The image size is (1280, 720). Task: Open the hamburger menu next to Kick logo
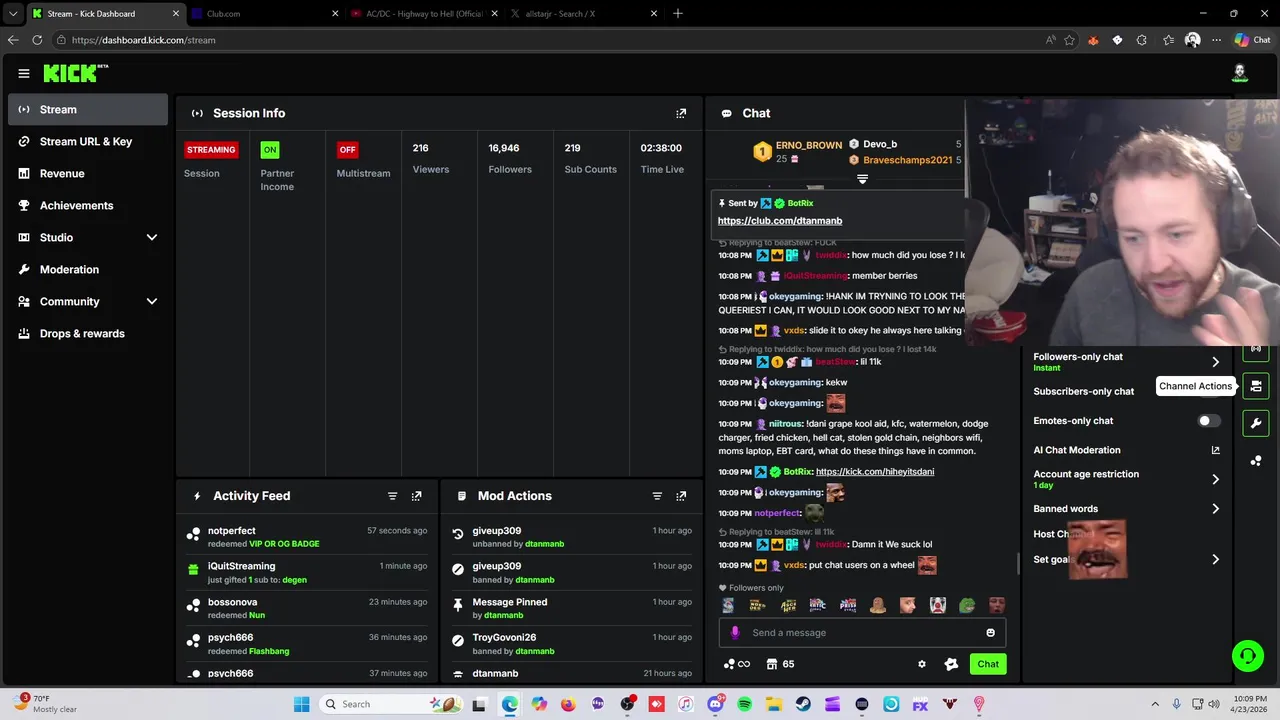pyautogui.click(x=24, y=73)
